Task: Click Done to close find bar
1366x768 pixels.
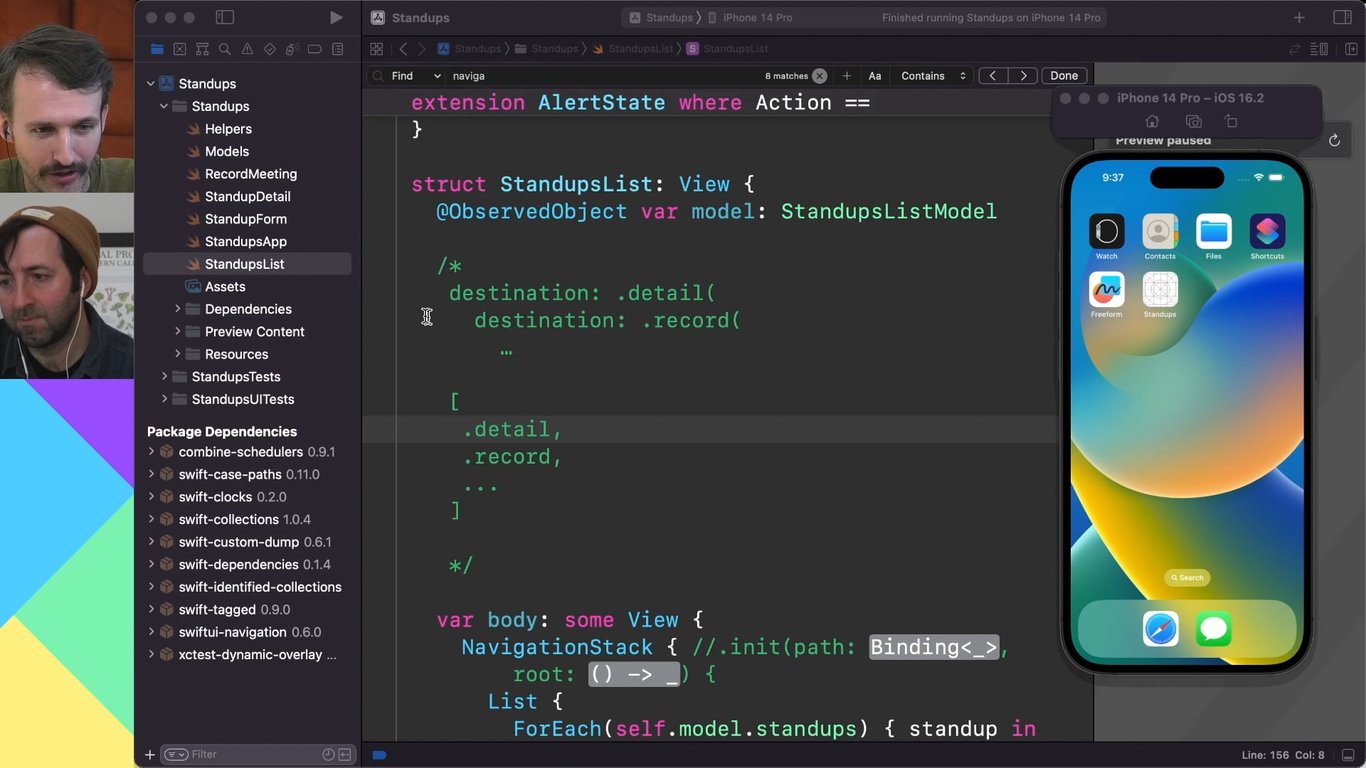Action: click(1064, 76)
